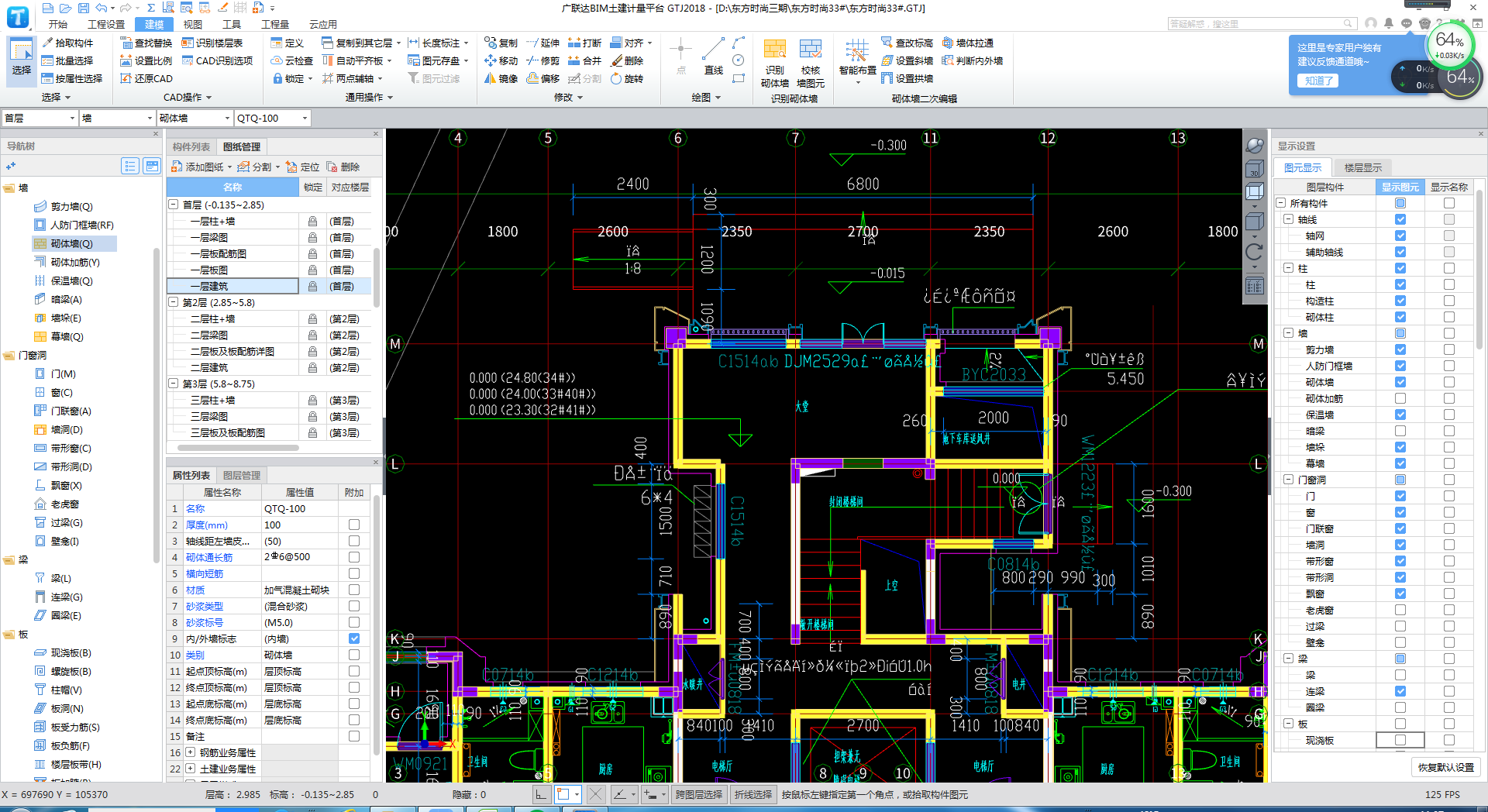Click the 知道了 button in tip popup
The height and width of the screenshot is (812, 1488).
pyautogui.click(x=1318, y=81)
